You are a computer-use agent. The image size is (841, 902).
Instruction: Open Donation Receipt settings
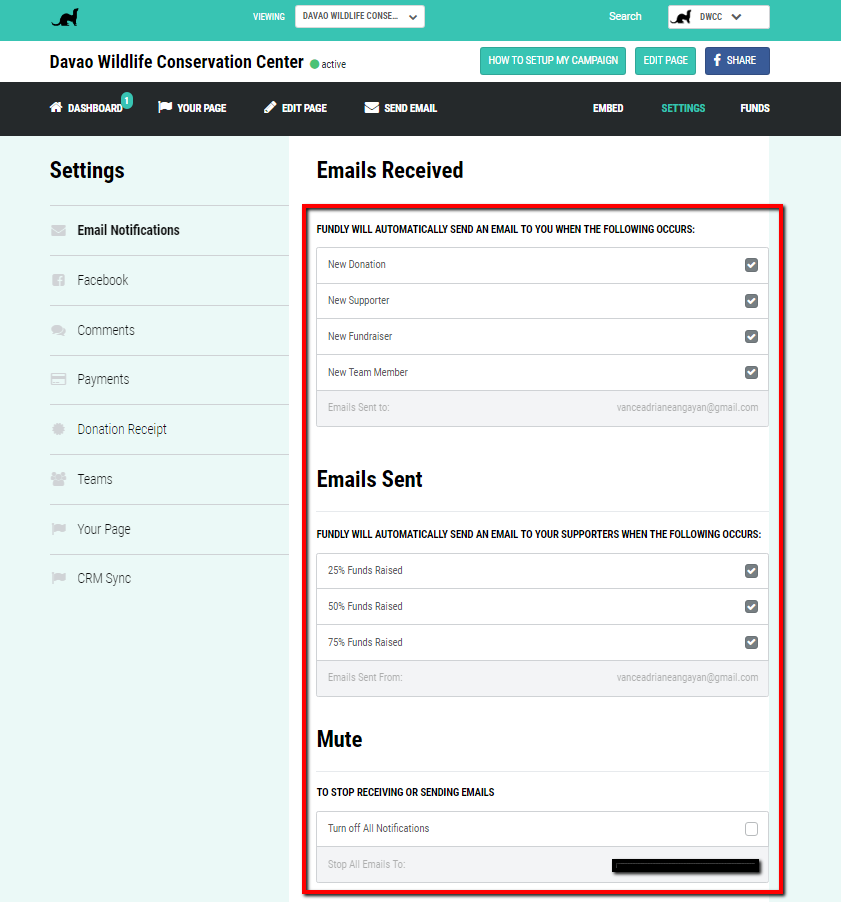(169, 429)
